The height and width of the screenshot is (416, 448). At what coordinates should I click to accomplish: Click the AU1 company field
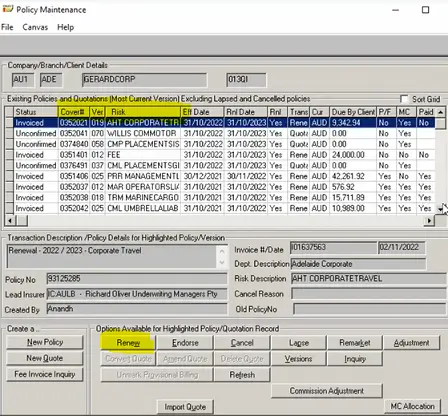pyautogui.click(x=23, y=80)
